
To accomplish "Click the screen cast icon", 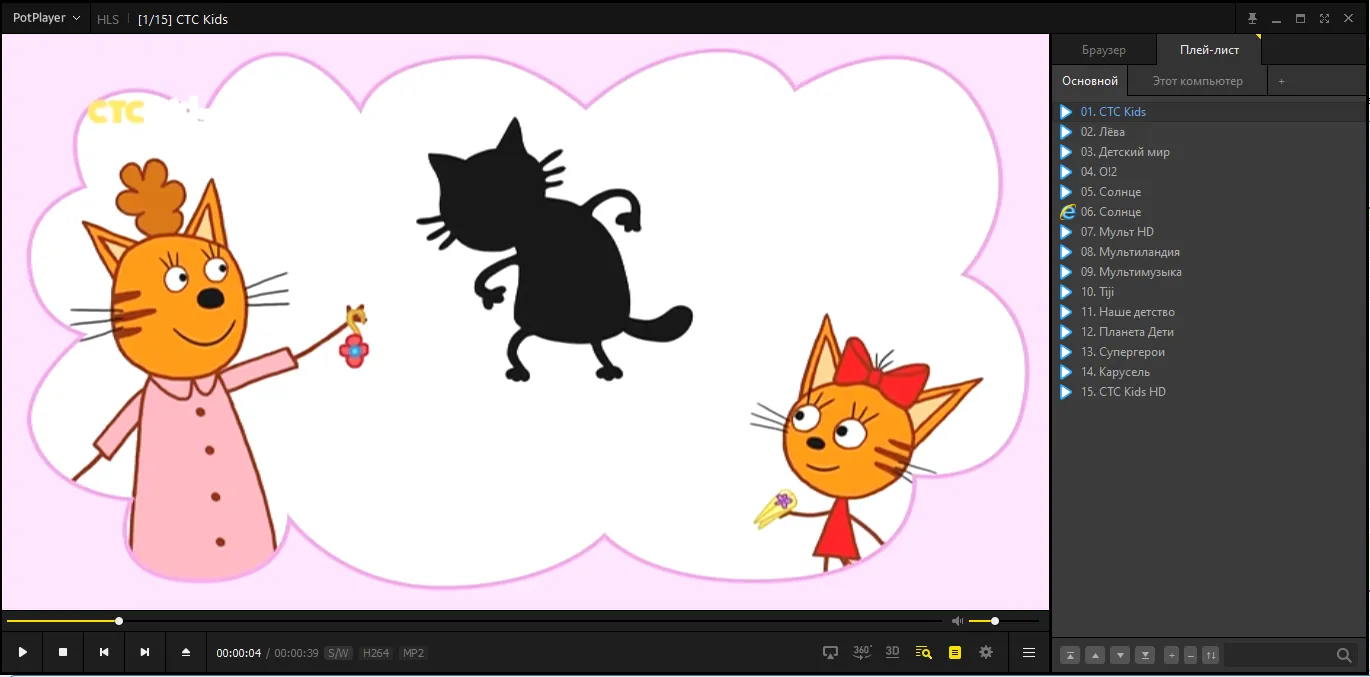I will pyautogui.click(x=830, y=652).
